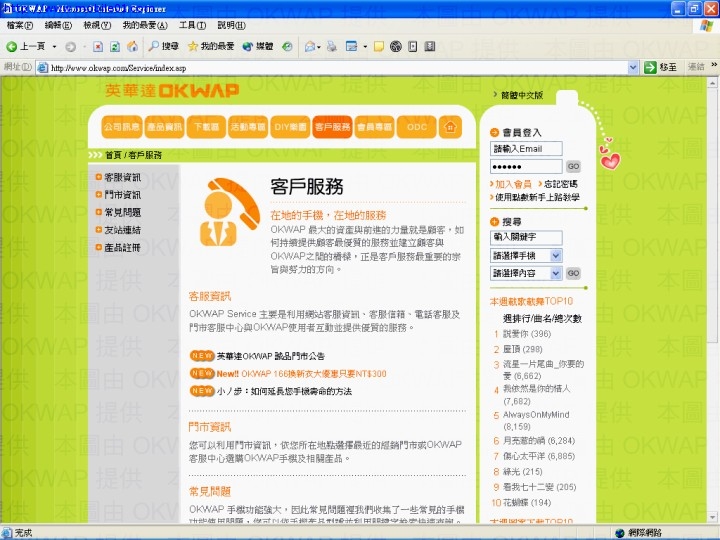This screenshot has height=540, width=720.
Task: Open the address bar dropdown arrow
Action: [633, 68]
